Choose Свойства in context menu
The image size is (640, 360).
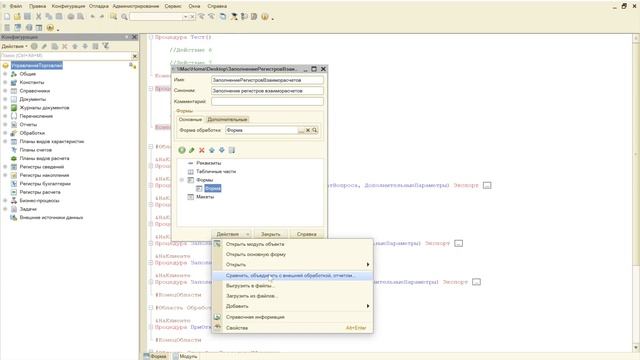click(x=292, y=328)
